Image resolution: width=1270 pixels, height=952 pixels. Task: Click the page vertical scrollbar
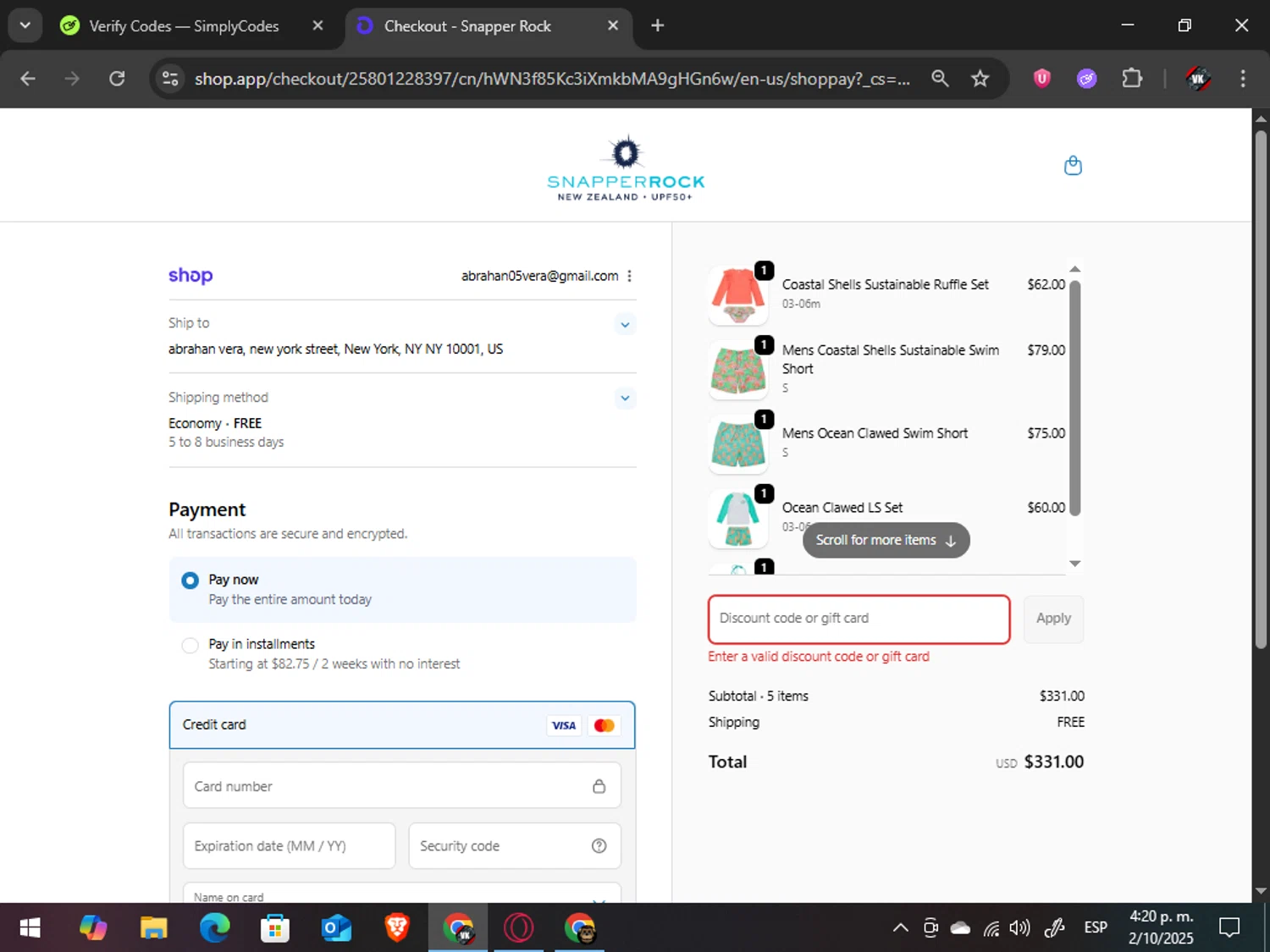pos(1261,389)
